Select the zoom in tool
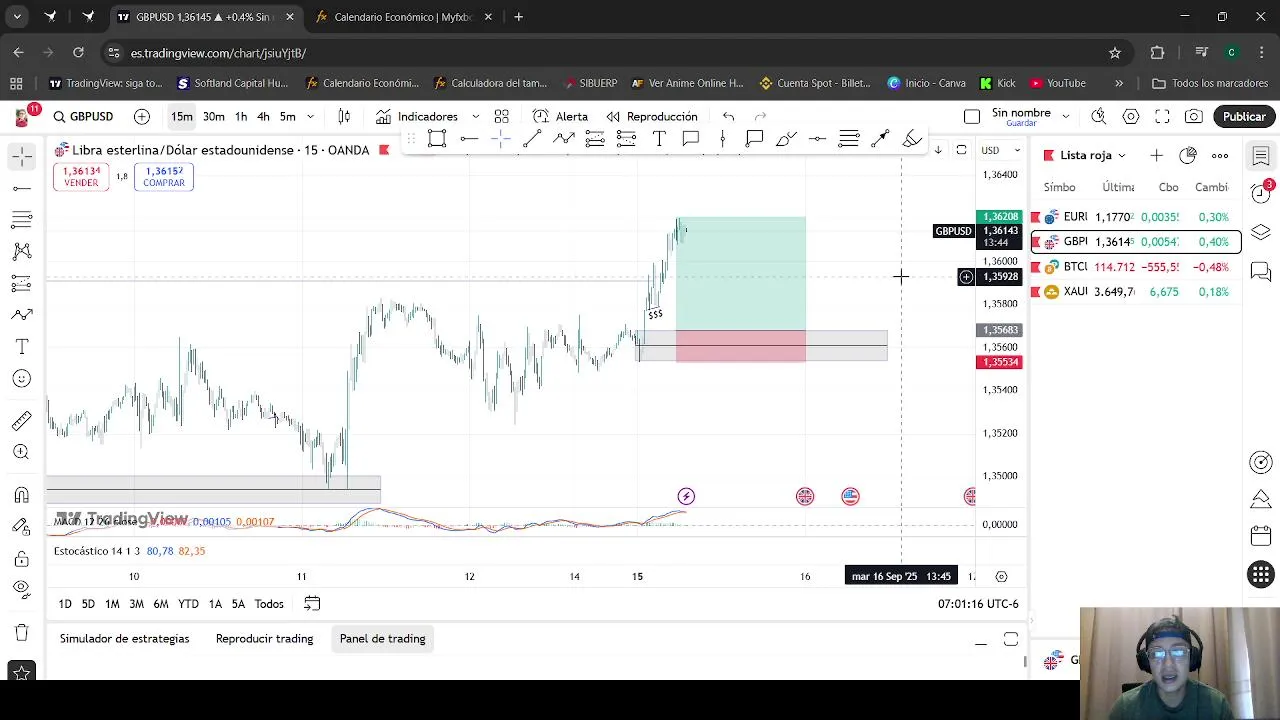 [x=21, y=453]
